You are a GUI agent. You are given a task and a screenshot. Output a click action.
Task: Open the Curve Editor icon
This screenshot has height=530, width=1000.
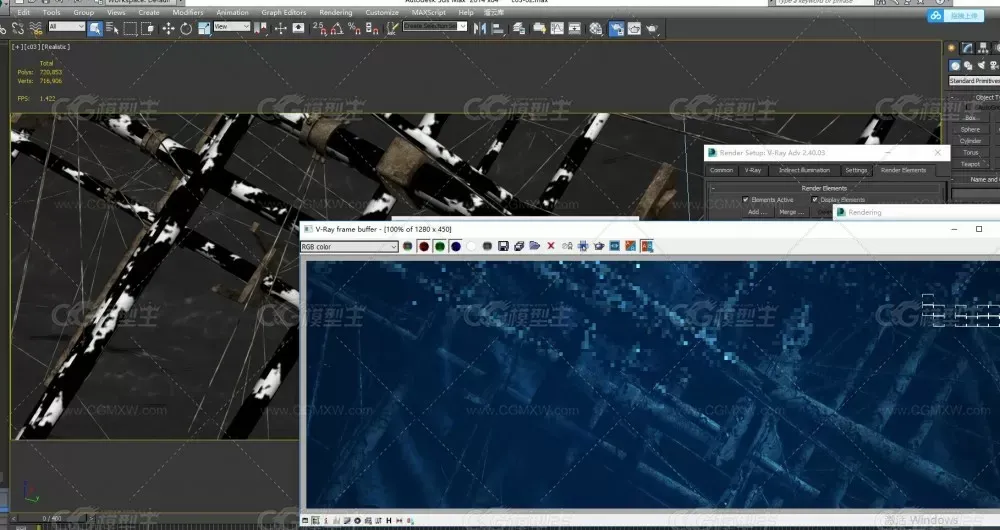557,28
